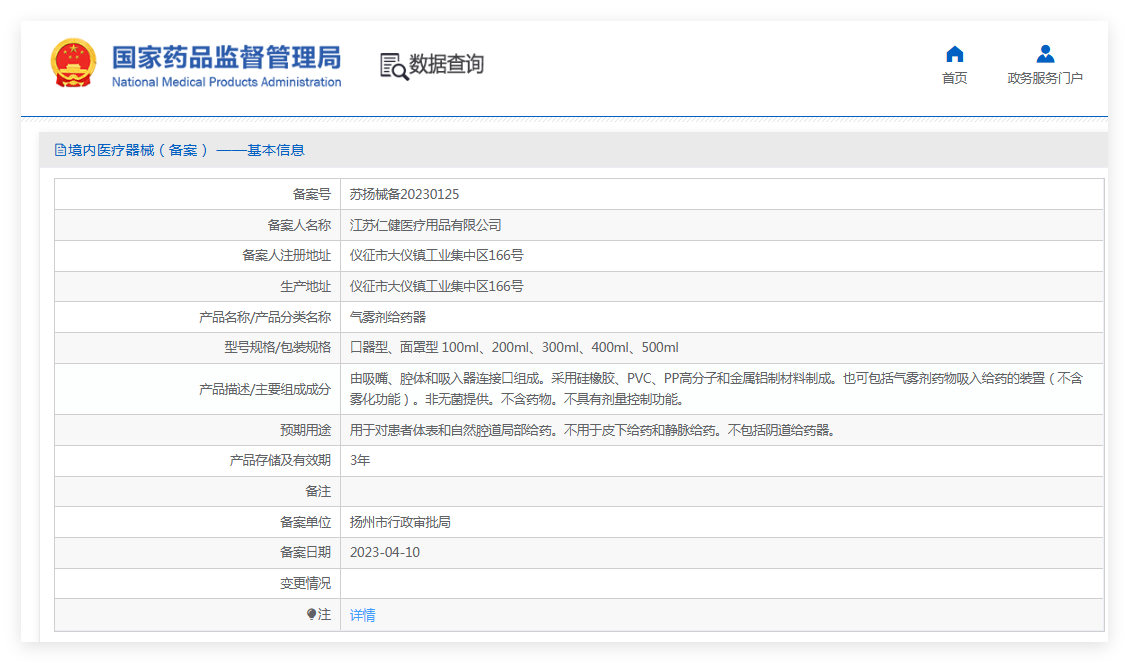Click the 备注 label
This screenshot has height=663, width=1129.
[x=318, y=492]
